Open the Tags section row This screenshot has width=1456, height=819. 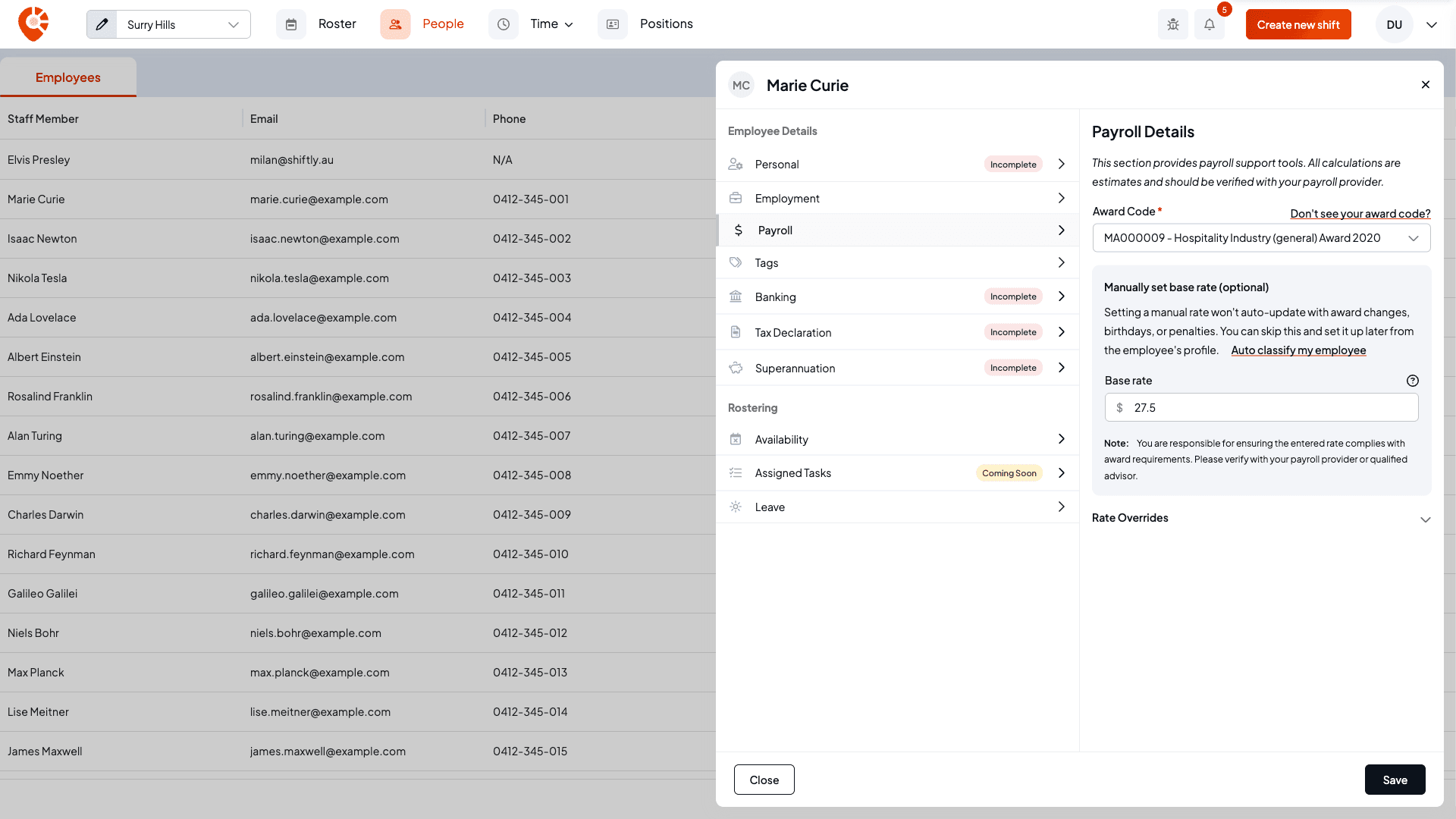tap(898, 262)
